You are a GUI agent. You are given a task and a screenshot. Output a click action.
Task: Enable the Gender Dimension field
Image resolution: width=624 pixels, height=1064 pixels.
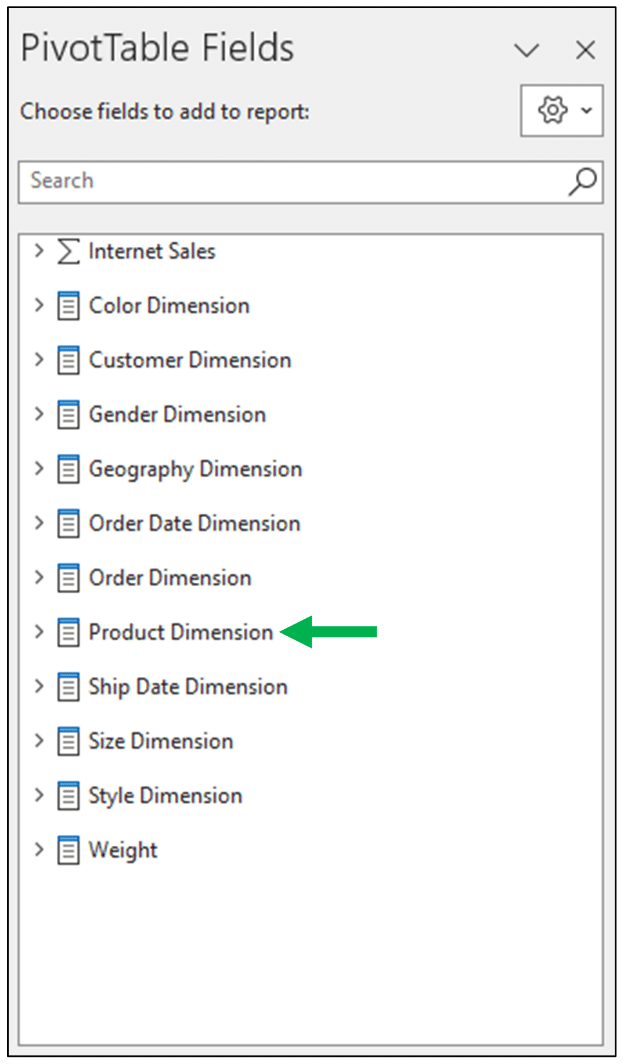click(176, 414)
